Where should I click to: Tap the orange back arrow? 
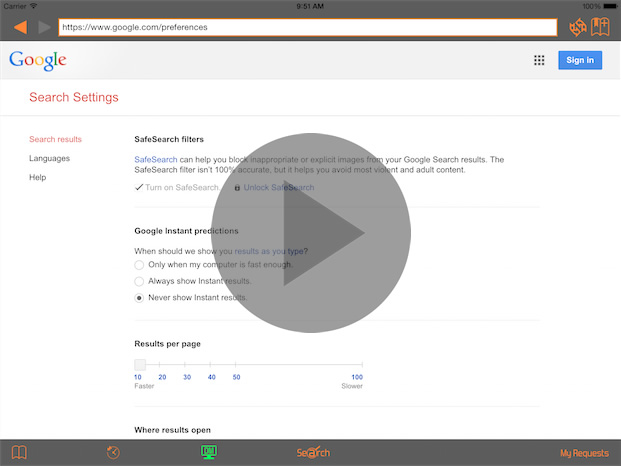20,27
